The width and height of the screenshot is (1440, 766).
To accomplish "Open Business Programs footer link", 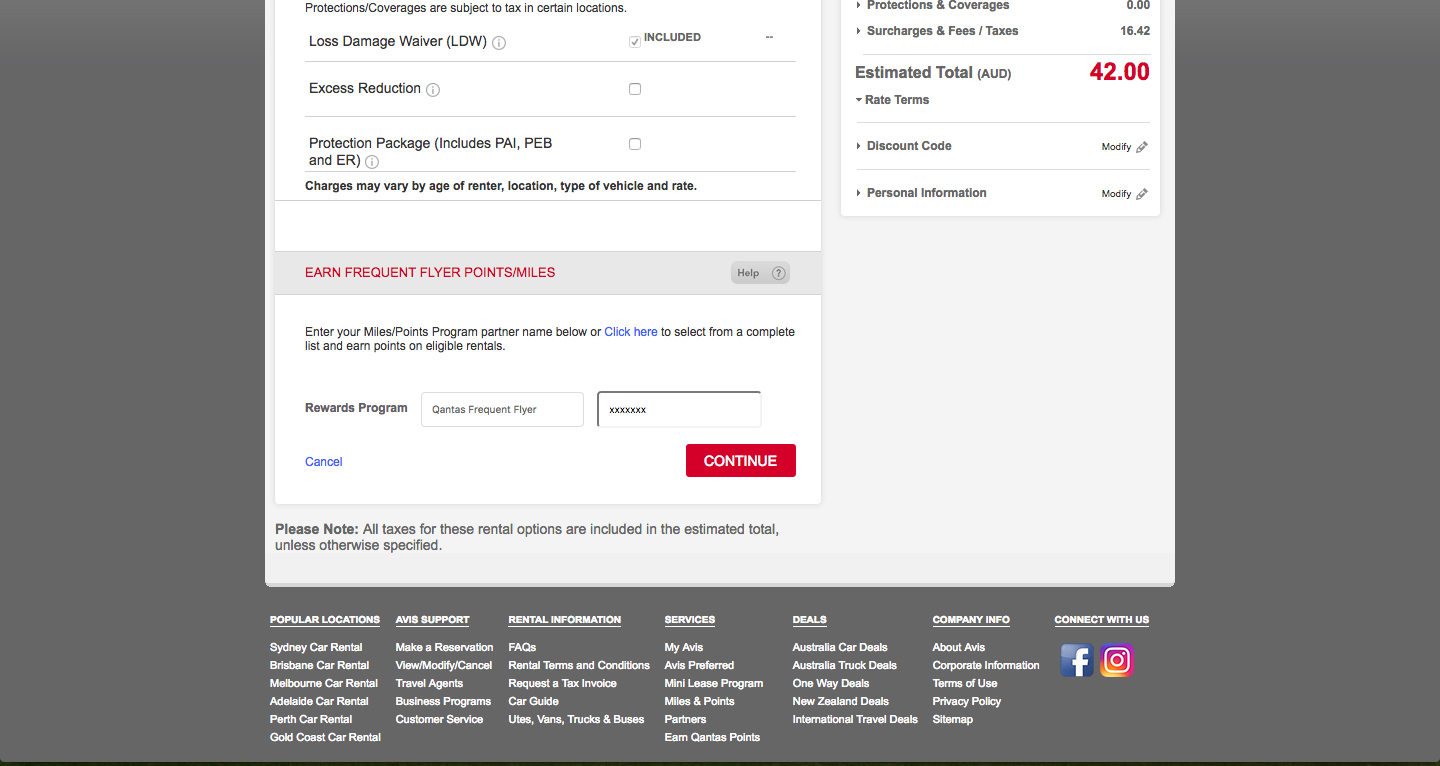I will point(443,701).
